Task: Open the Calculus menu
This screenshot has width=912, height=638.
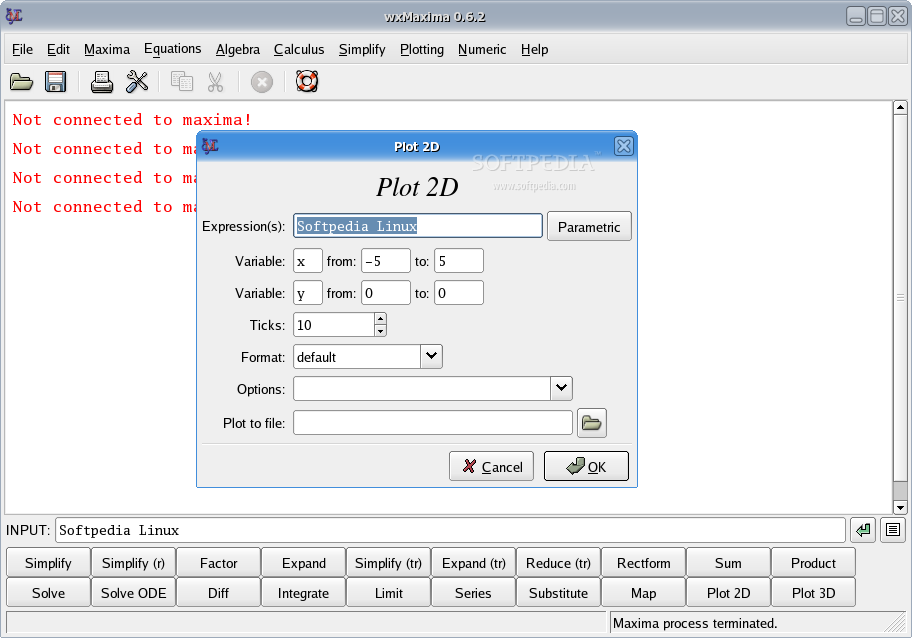Action: point(299,49)
